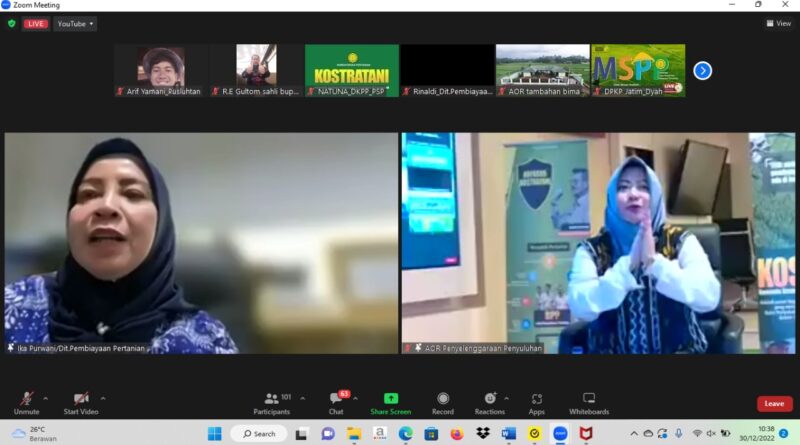Click the red LIVE indicator badge
Image resolution: width=800 pixels, height=445 pixels.
tap(36, 23)
